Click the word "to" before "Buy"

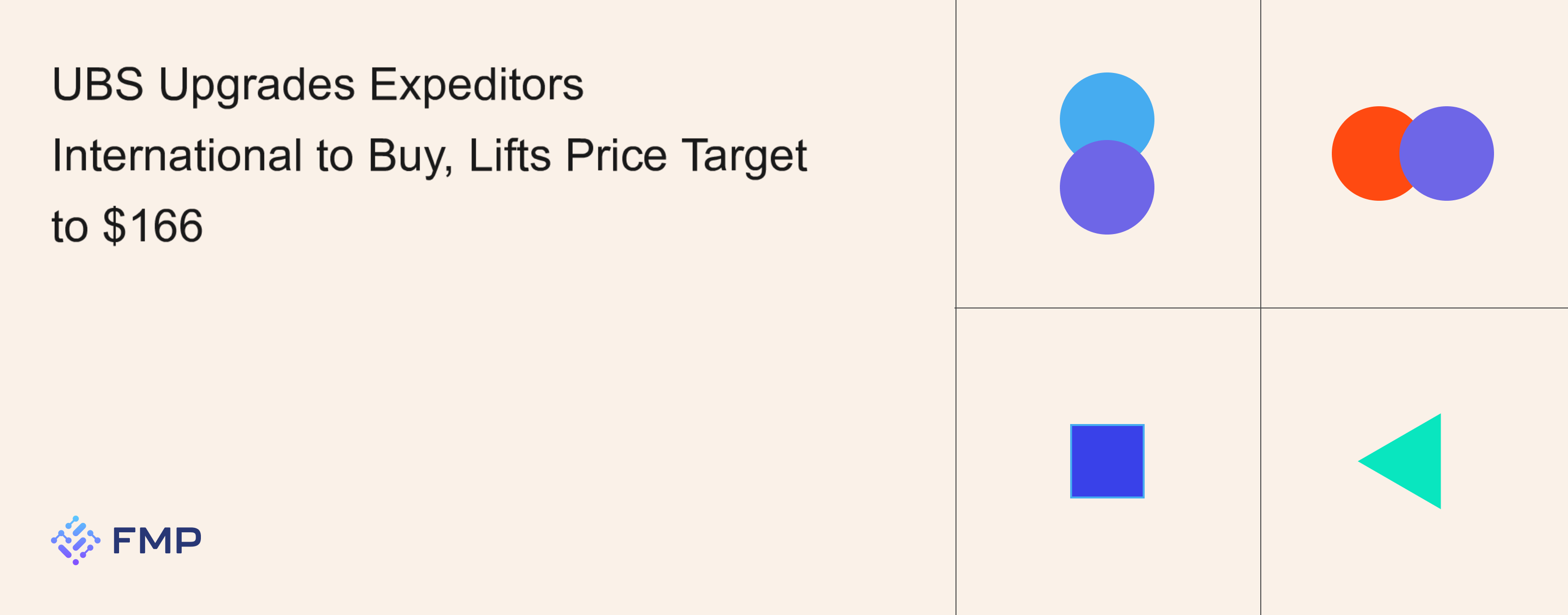335,156
